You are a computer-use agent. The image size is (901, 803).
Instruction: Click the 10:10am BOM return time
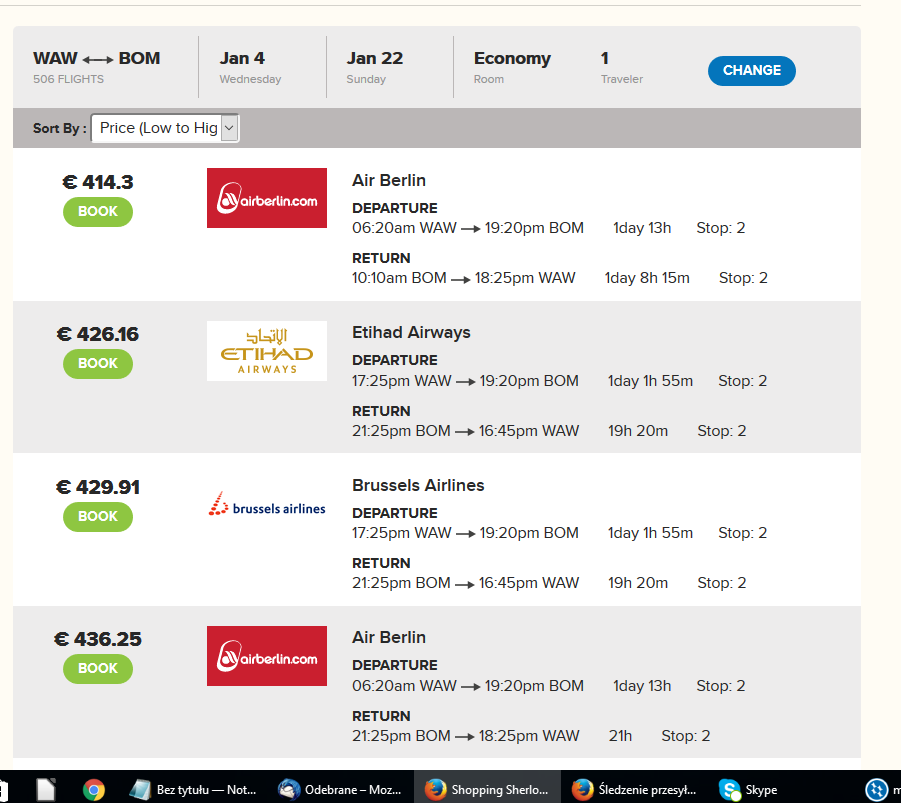(x=399, y=278)
